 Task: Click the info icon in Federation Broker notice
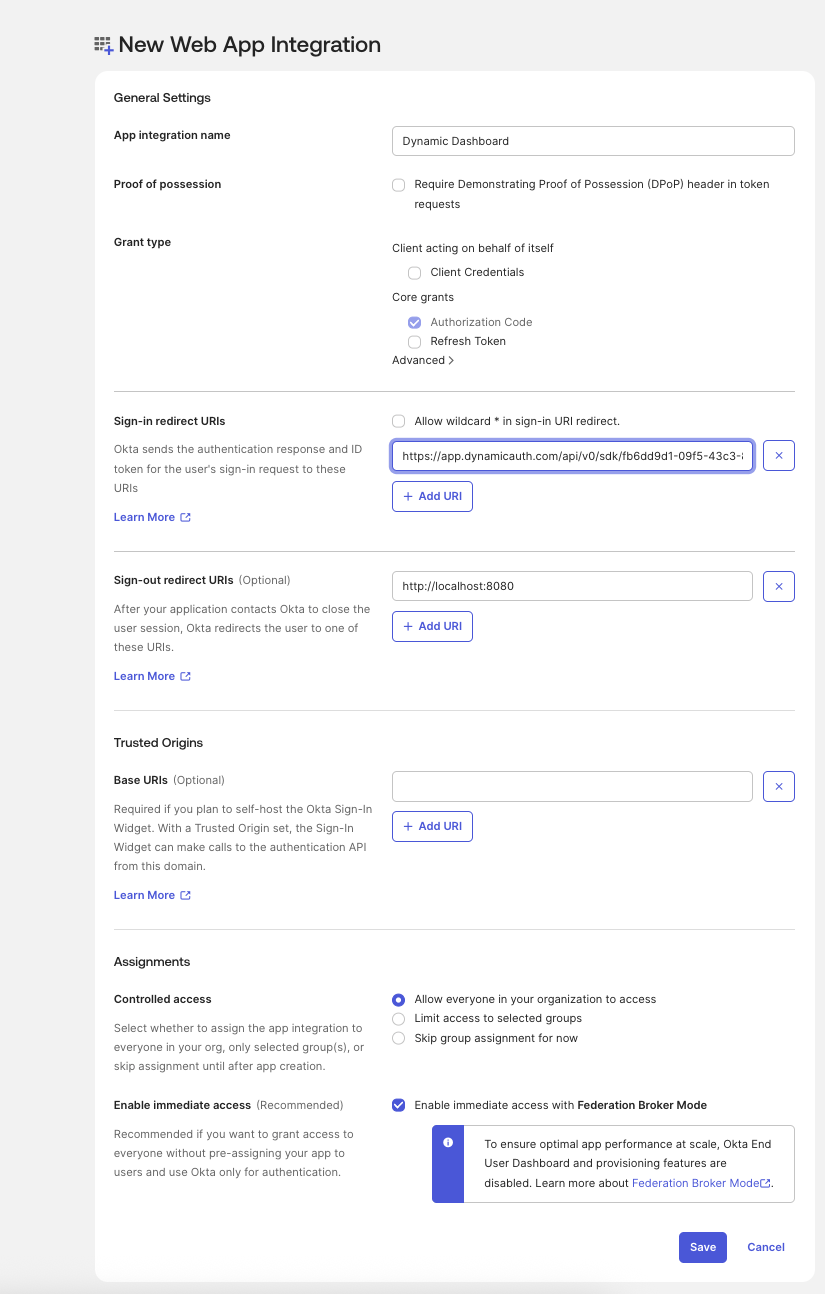tap(448, 1142)
